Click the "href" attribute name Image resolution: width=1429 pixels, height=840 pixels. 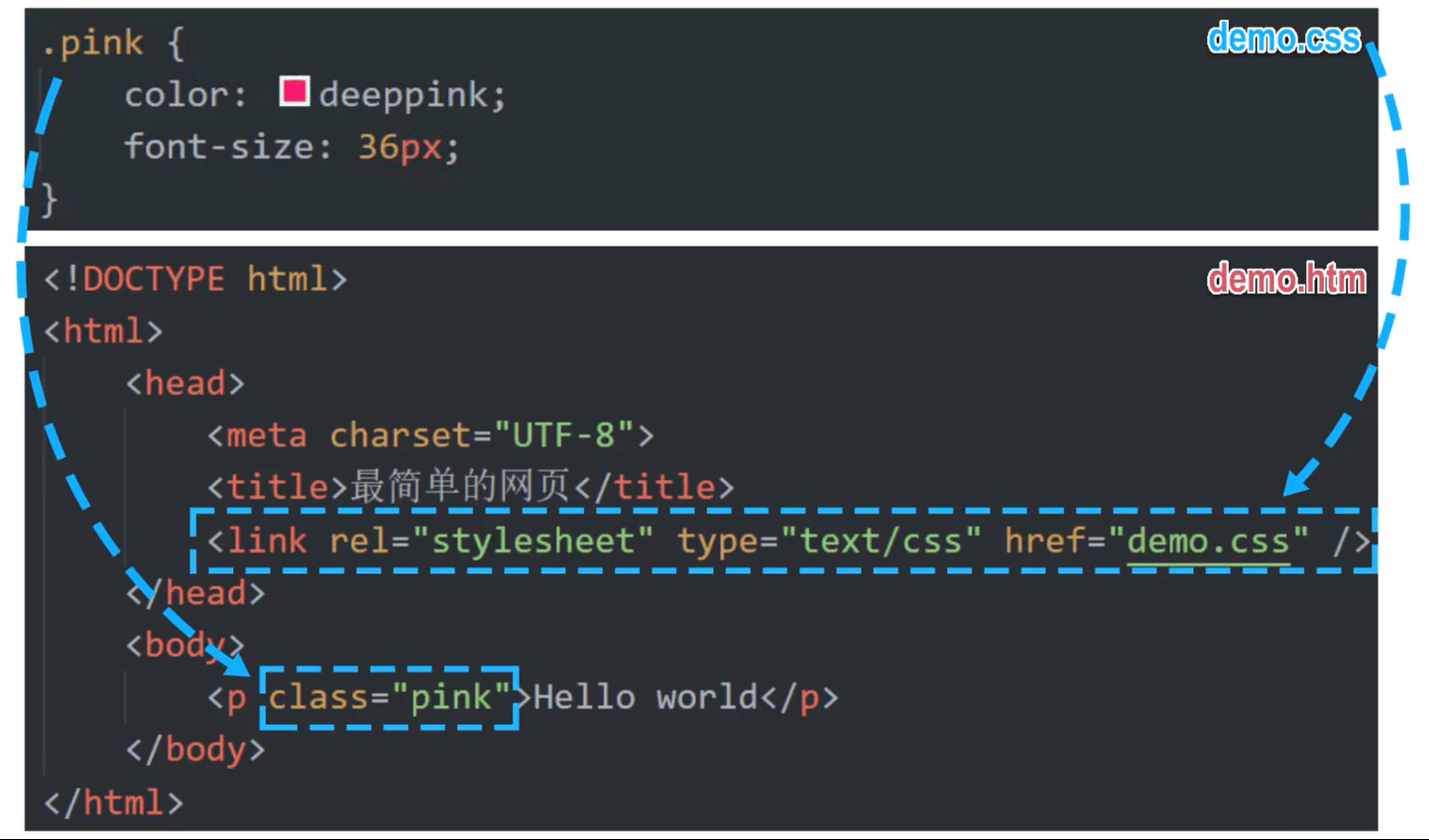tap(1044, 541)
